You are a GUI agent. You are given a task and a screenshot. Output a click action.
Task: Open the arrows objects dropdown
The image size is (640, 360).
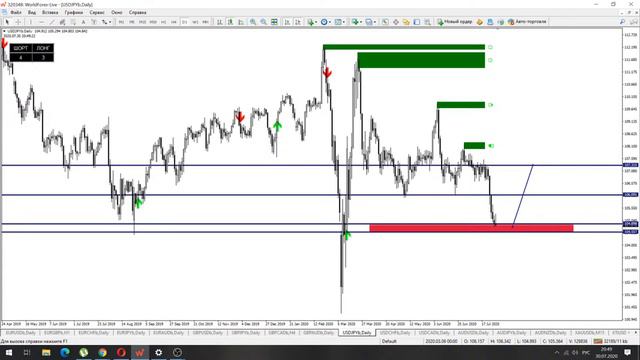(107, 22)
